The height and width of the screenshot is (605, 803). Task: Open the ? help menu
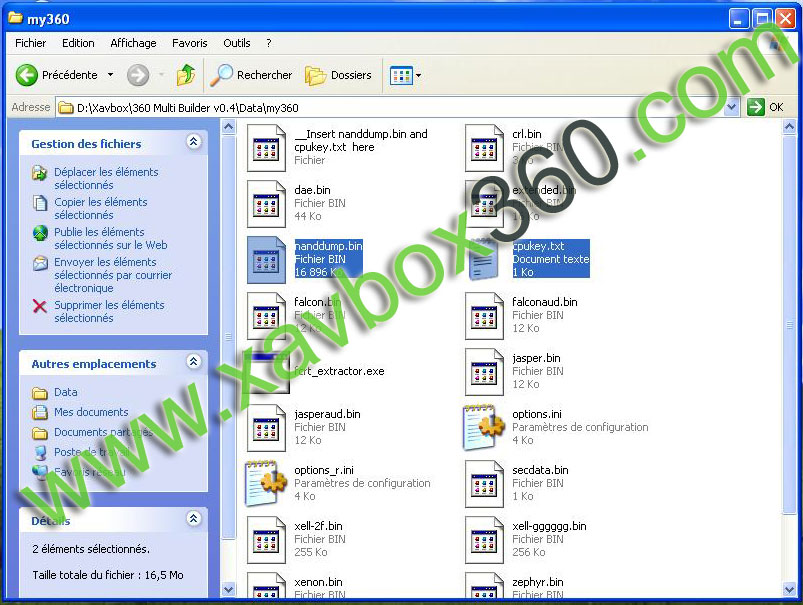point(268,43)
